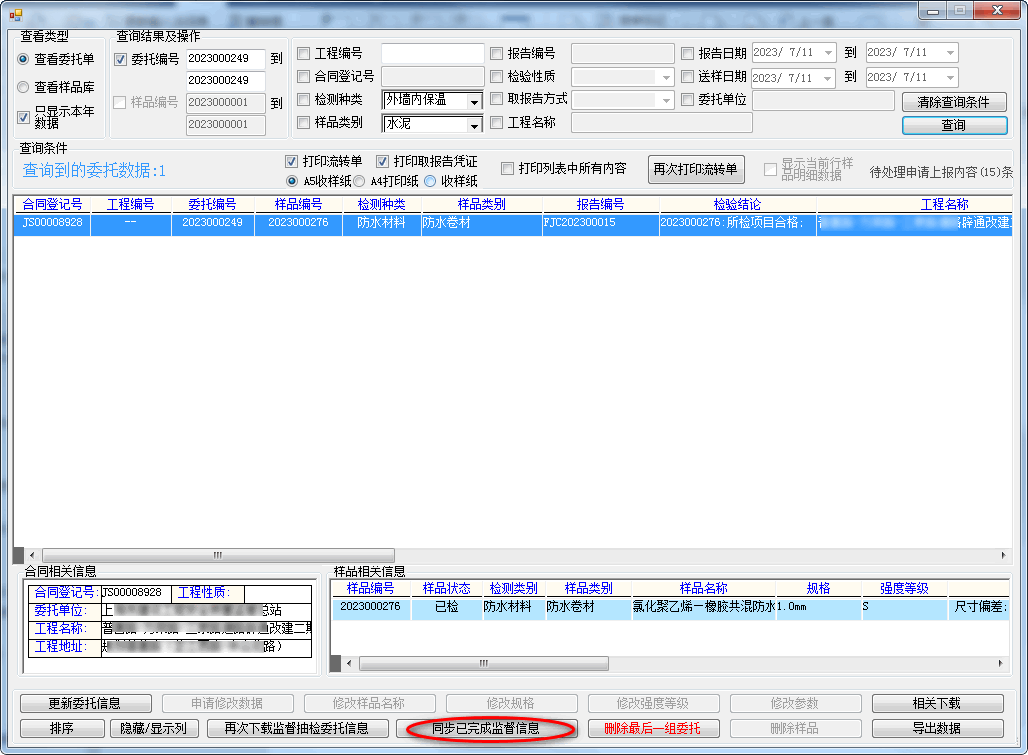Click 同步已完成监督信息 button
The width and height of the screenshot is (1028, 755).
486,728
